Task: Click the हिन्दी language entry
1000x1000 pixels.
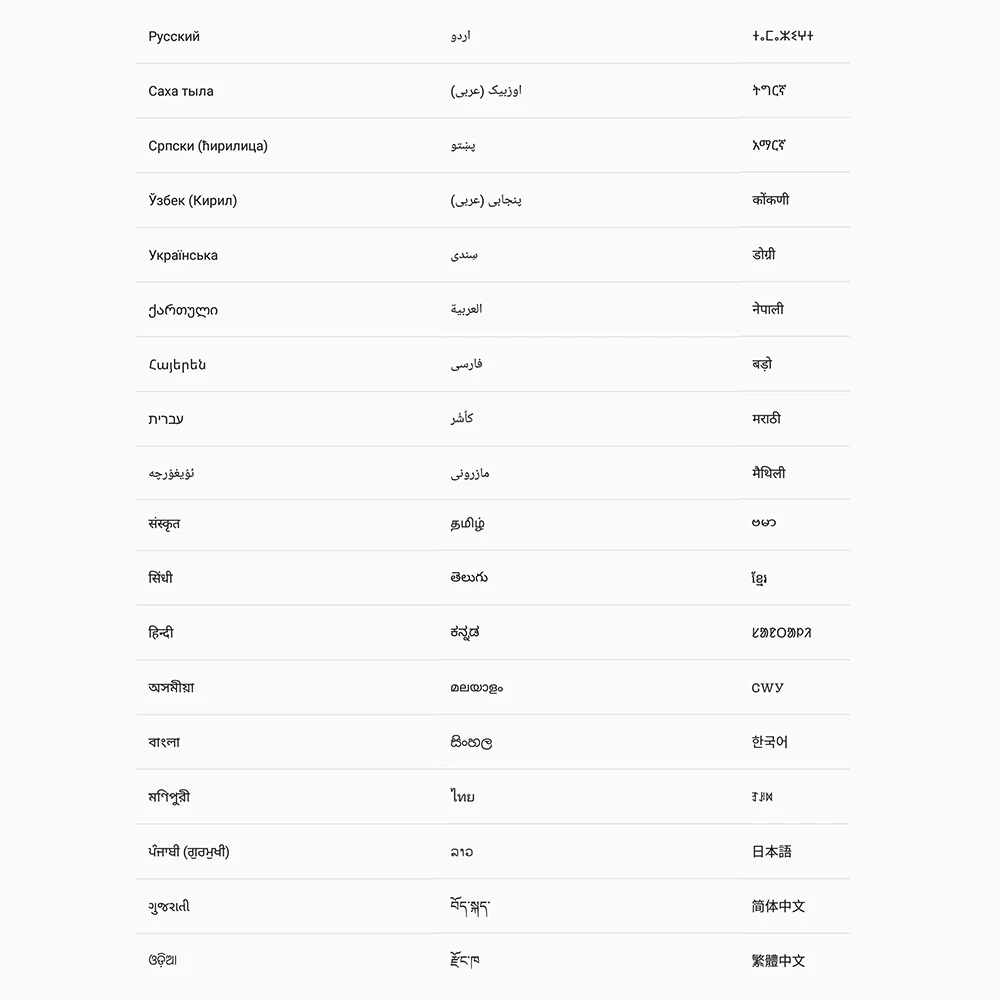Action: tap(161, 633)
